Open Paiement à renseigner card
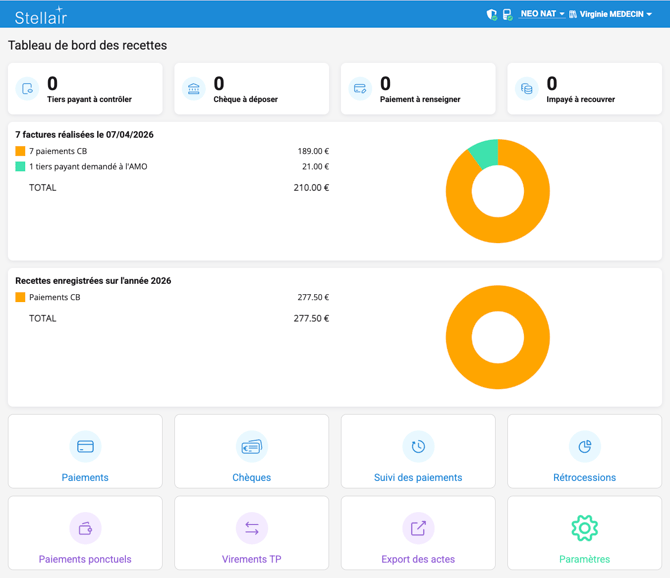 pyautogui.click(x=418, y=89)
